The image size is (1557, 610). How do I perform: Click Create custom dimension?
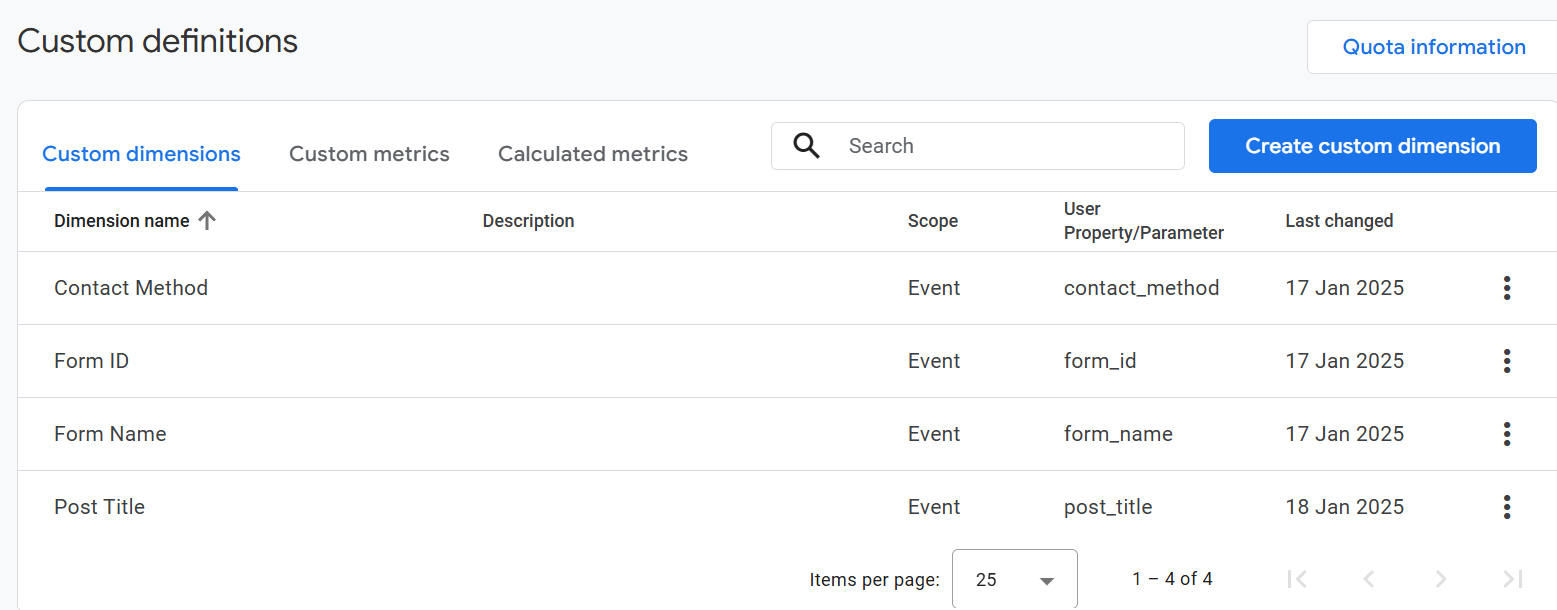pos(1371,146)
